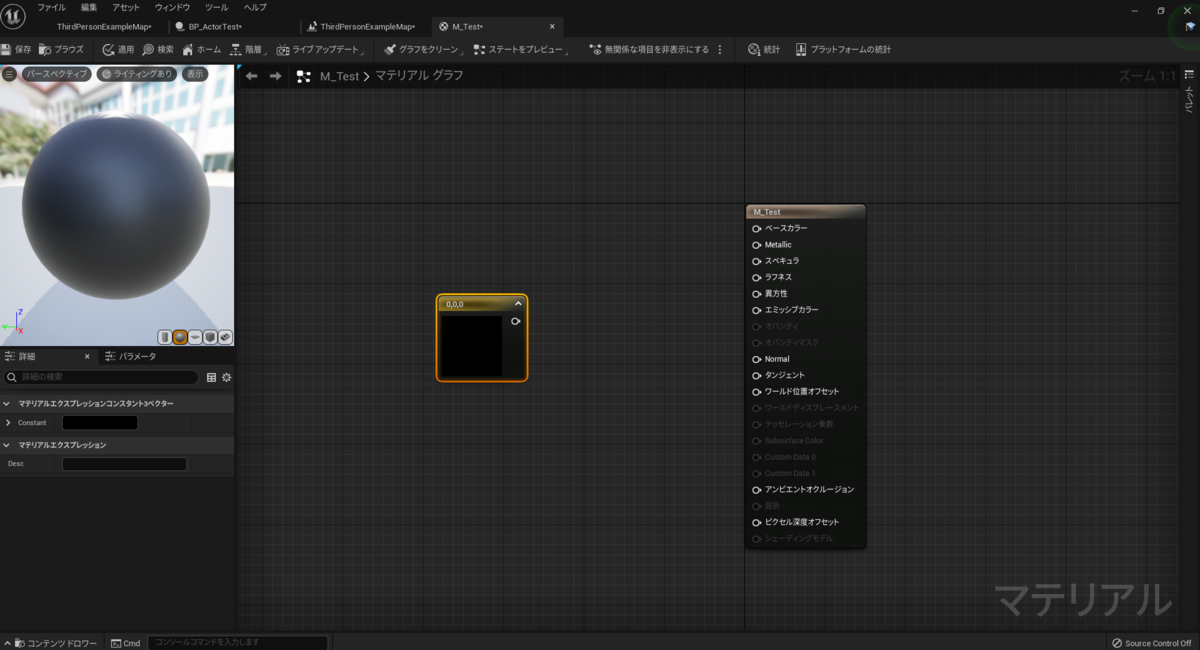Image resolution: width=1200 pixels, height=650 pixels.
Task: Open the ヘルプ menu
Action: pyautogui.click(x=255, y=7)
